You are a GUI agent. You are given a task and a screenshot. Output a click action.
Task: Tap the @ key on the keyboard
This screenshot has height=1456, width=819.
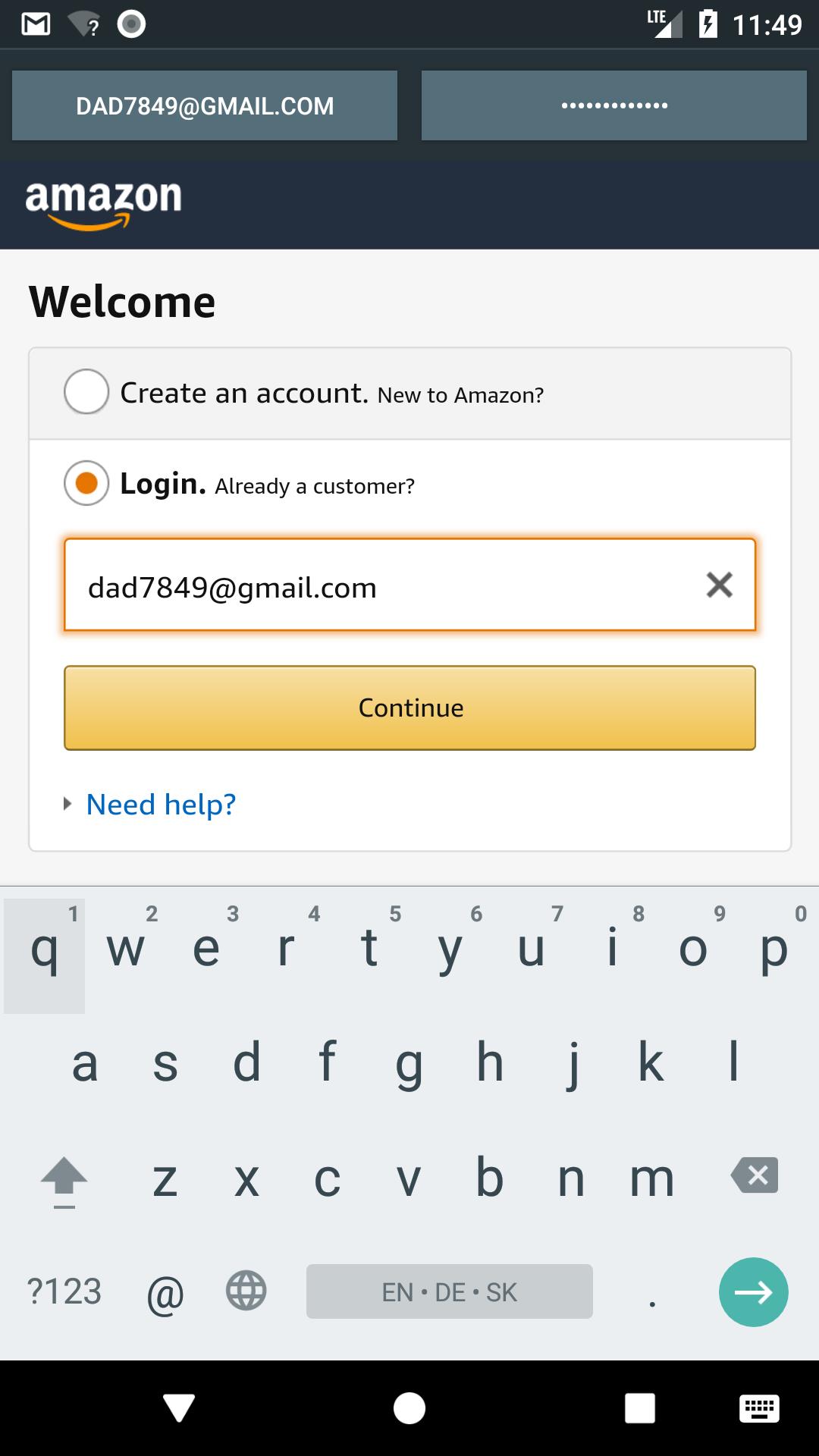(165, 1292)
